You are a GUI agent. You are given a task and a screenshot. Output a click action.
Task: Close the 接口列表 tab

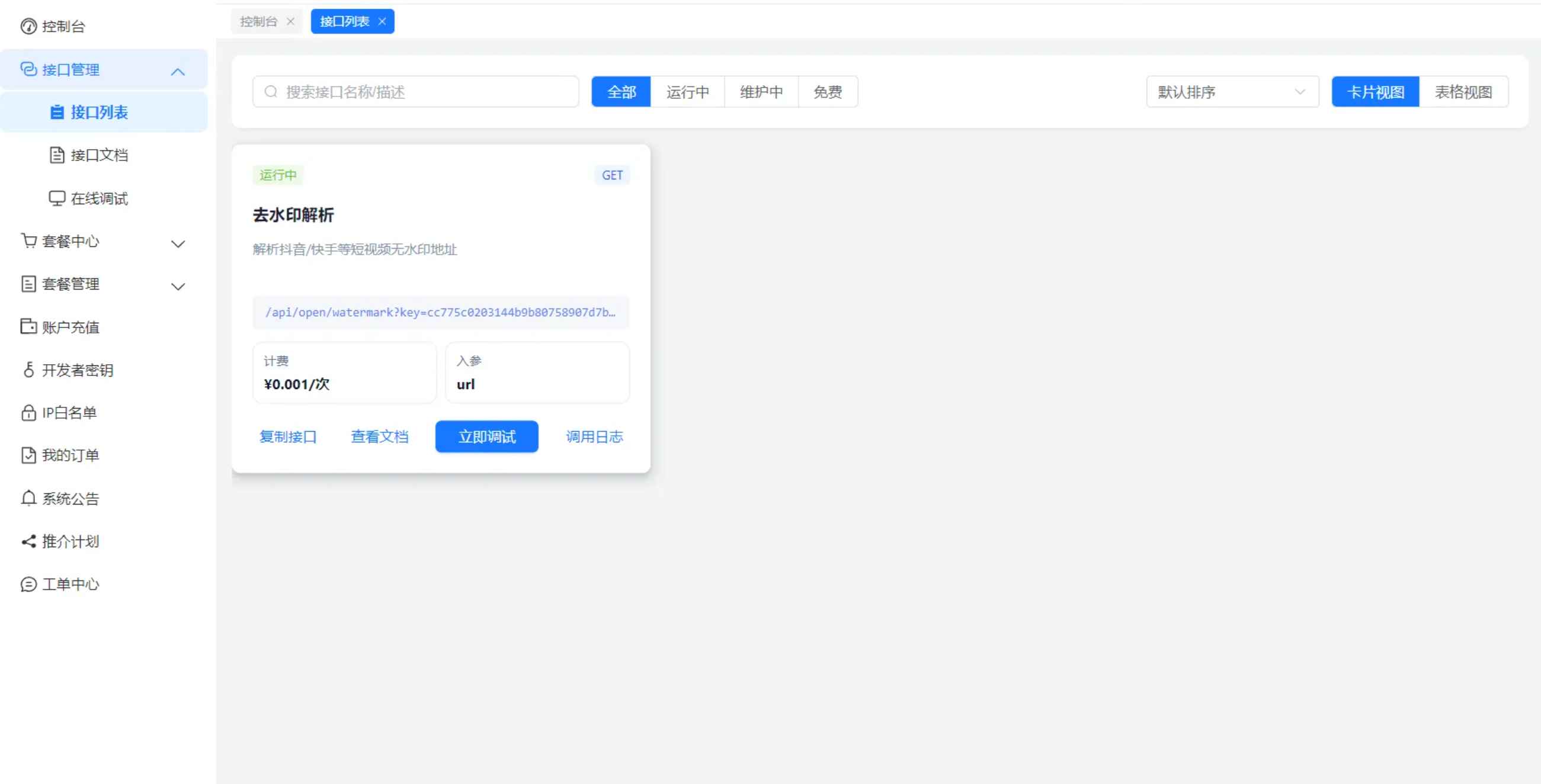tap(382, 21)
